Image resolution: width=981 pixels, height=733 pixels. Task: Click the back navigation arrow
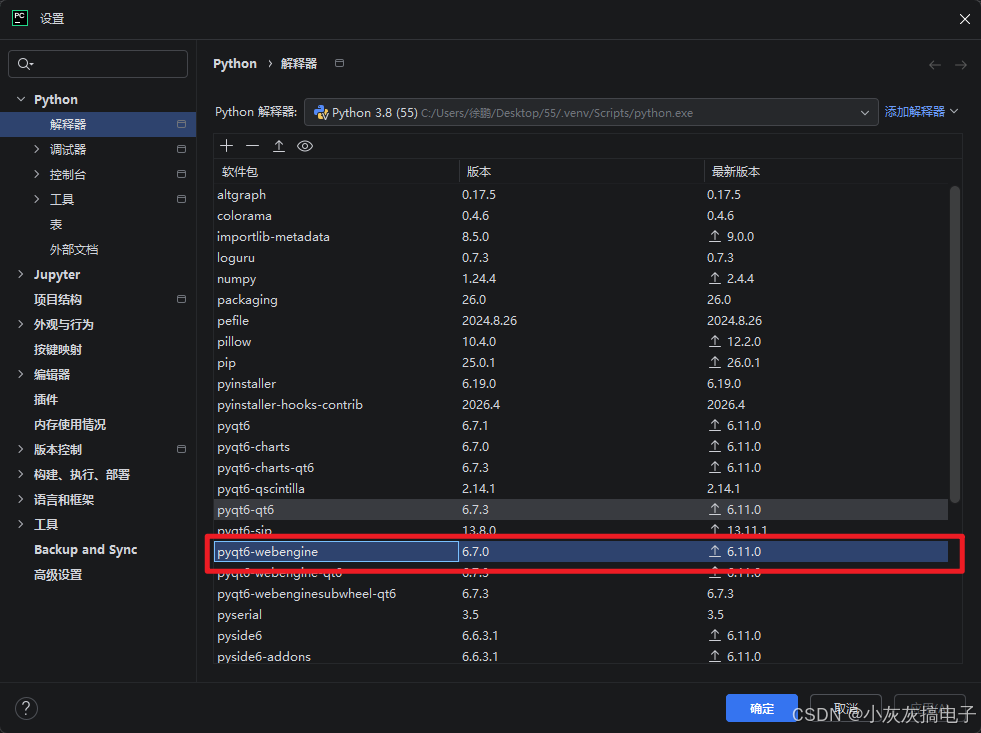(x=935, y=65)
